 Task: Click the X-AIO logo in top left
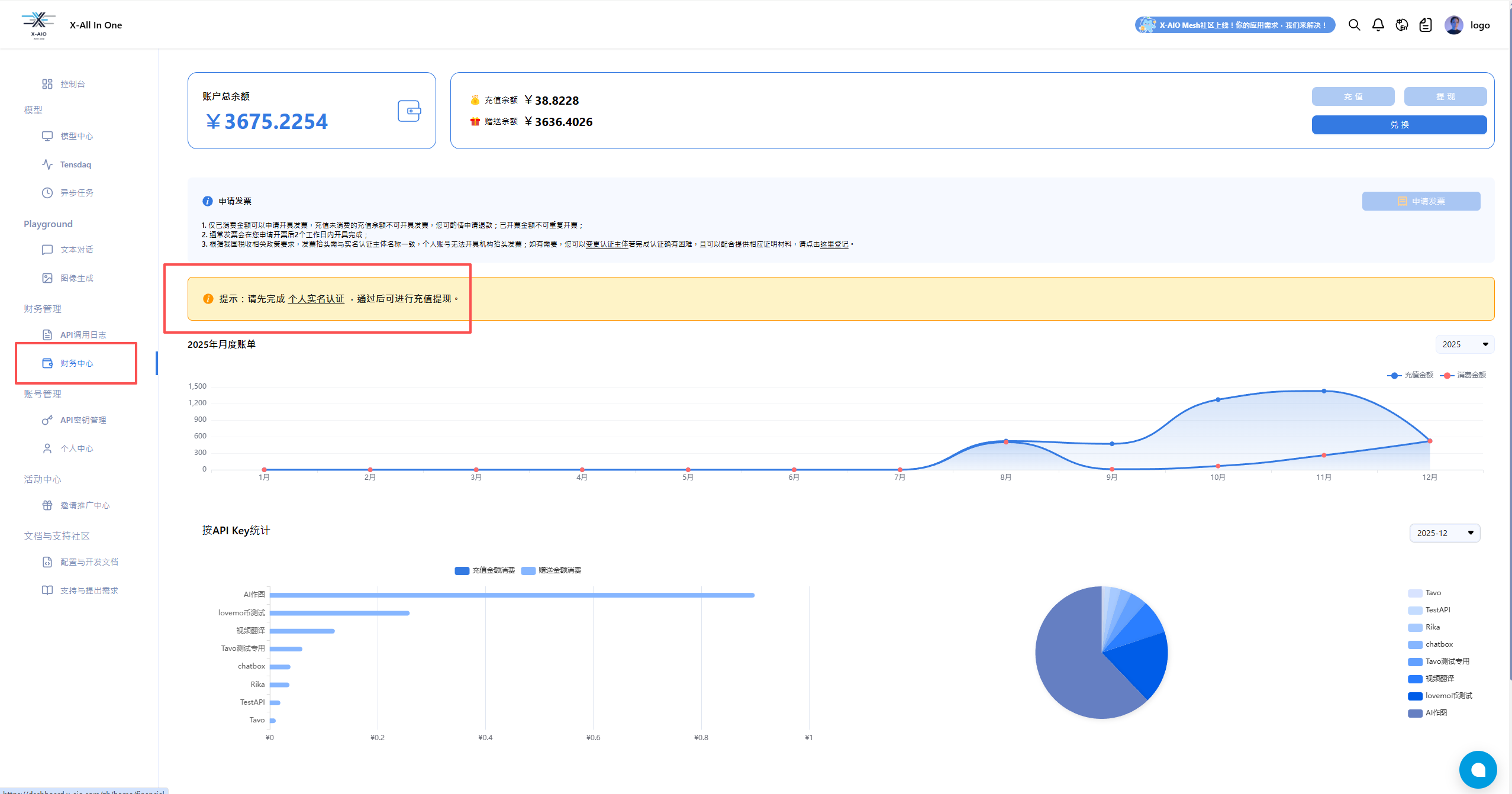click(38, 25)
